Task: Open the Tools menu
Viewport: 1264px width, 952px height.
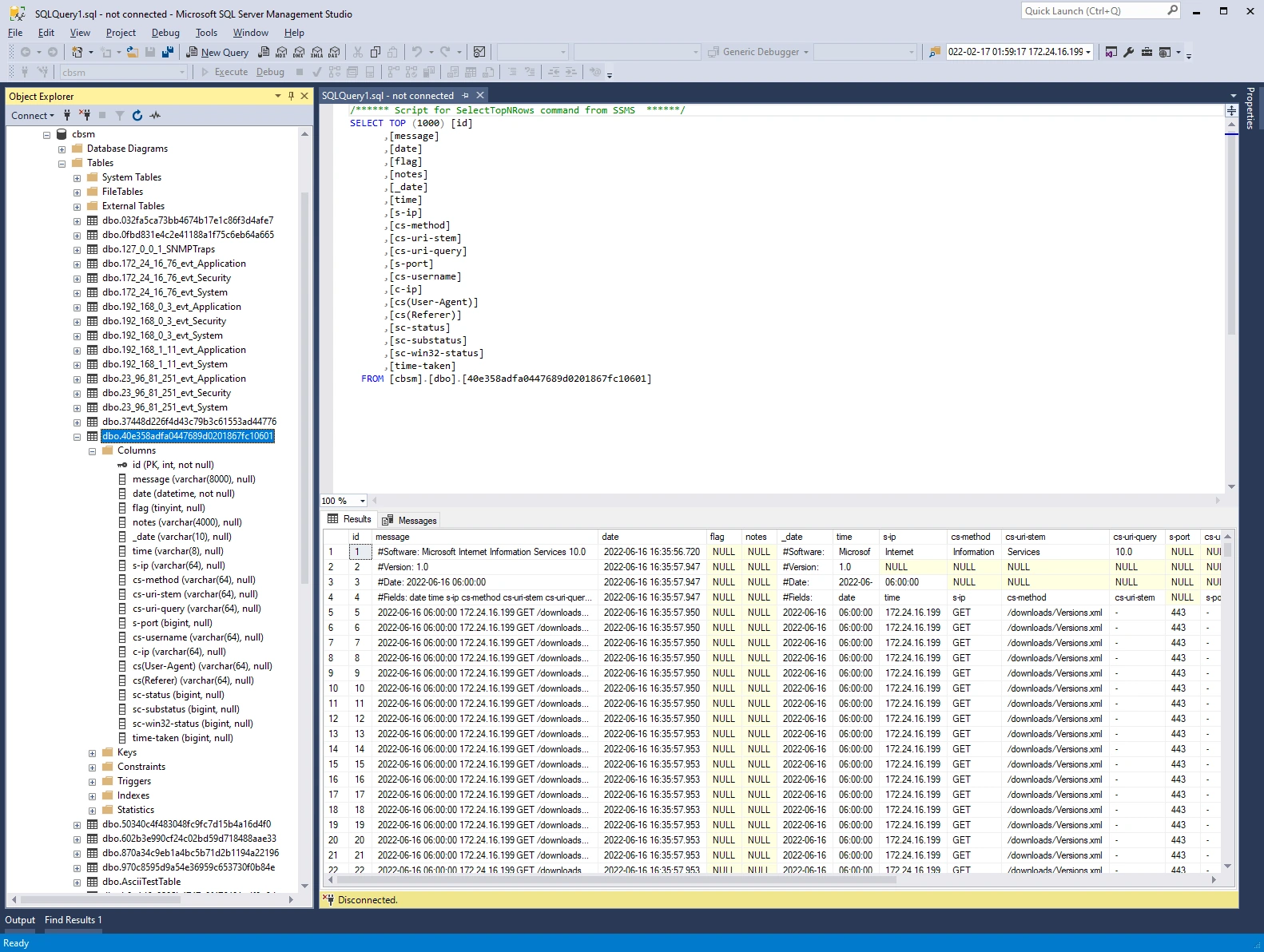Action: [206, 33]
